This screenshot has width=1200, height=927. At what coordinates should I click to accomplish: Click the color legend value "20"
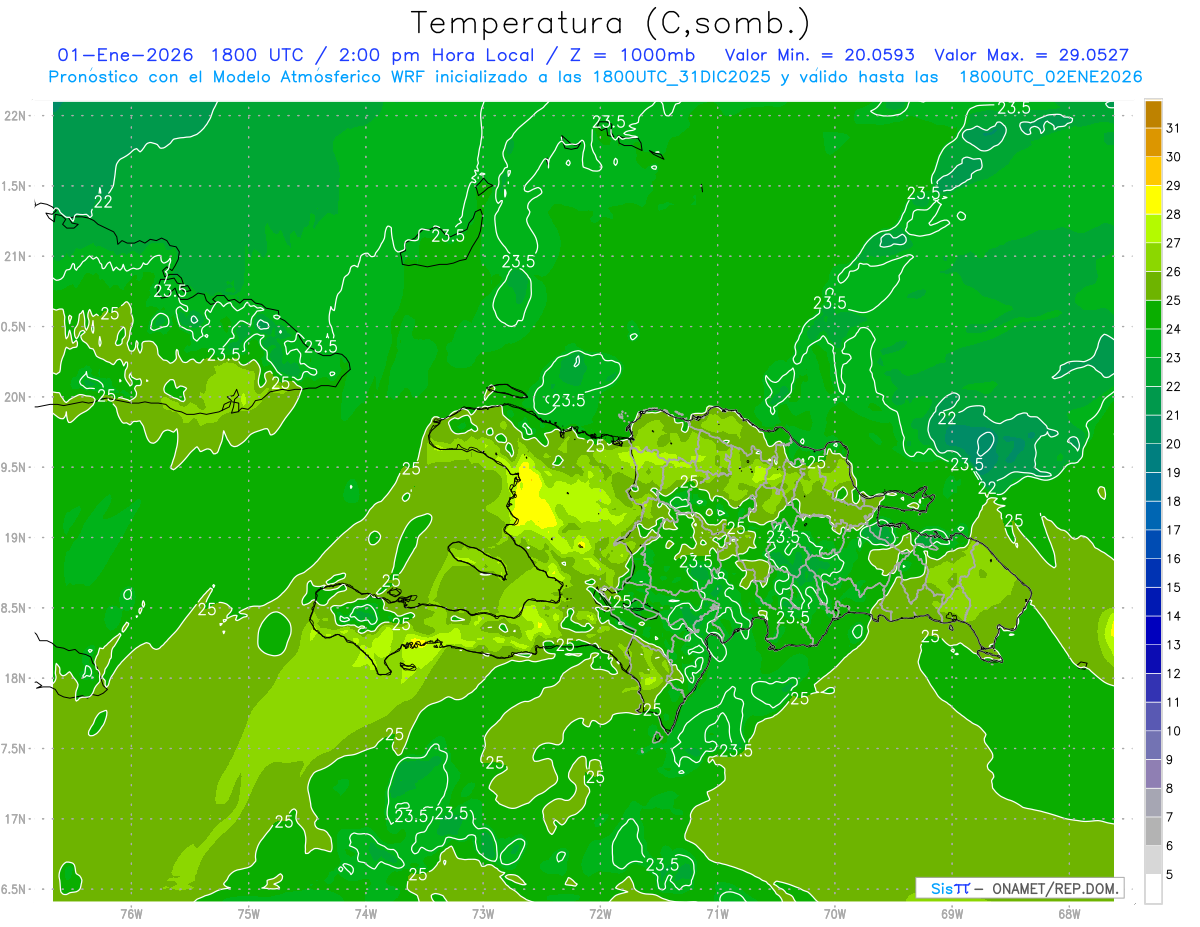[1174, 444]
